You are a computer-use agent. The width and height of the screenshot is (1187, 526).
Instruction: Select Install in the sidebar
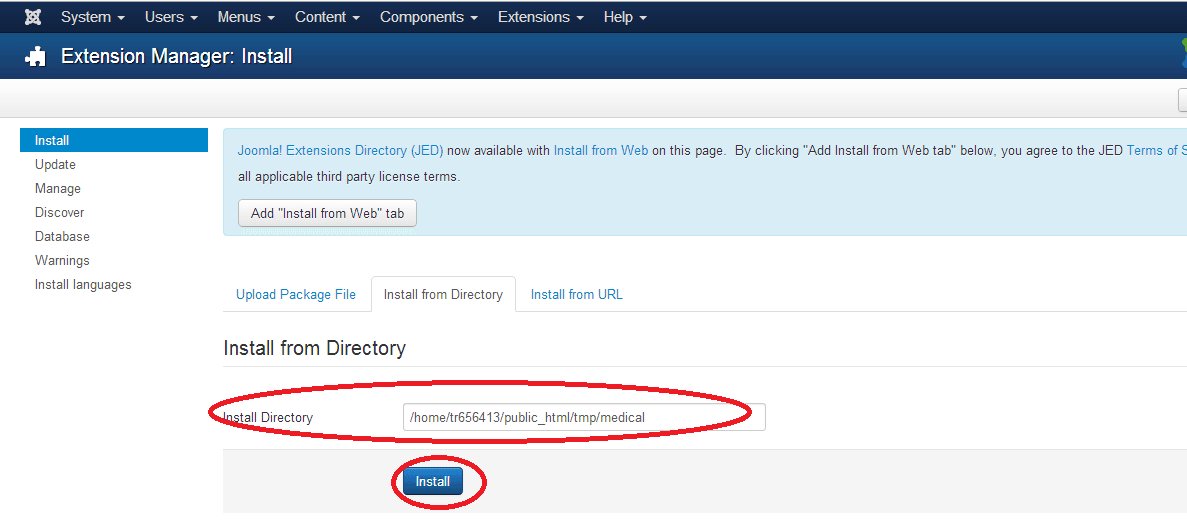tap(114, 140)
